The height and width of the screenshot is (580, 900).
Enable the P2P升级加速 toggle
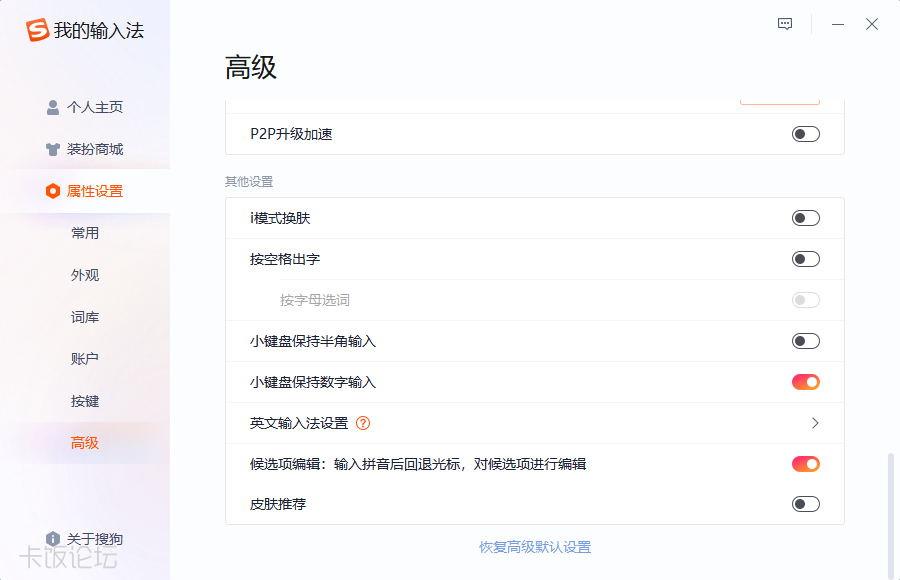(x=804, y=133)
